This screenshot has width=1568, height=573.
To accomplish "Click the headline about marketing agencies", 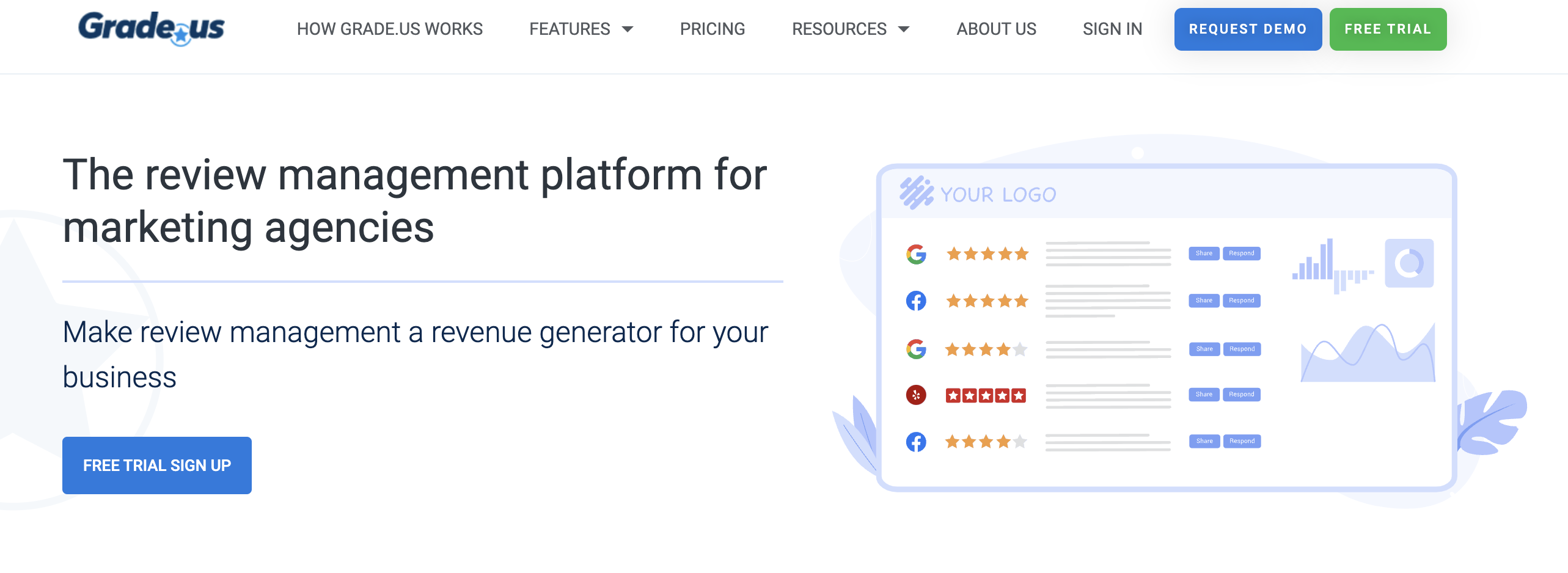I will (415, 201).
